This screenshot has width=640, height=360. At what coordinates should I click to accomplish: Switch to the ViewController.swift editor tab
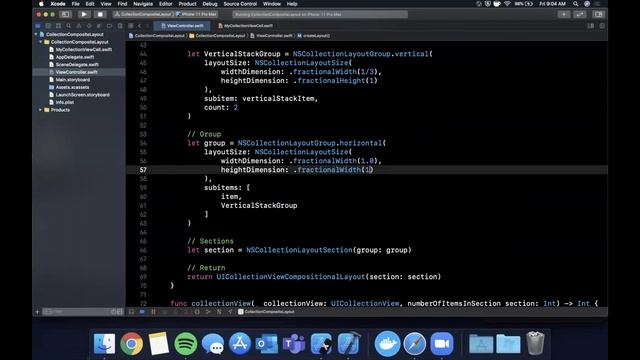coord(182,26)
